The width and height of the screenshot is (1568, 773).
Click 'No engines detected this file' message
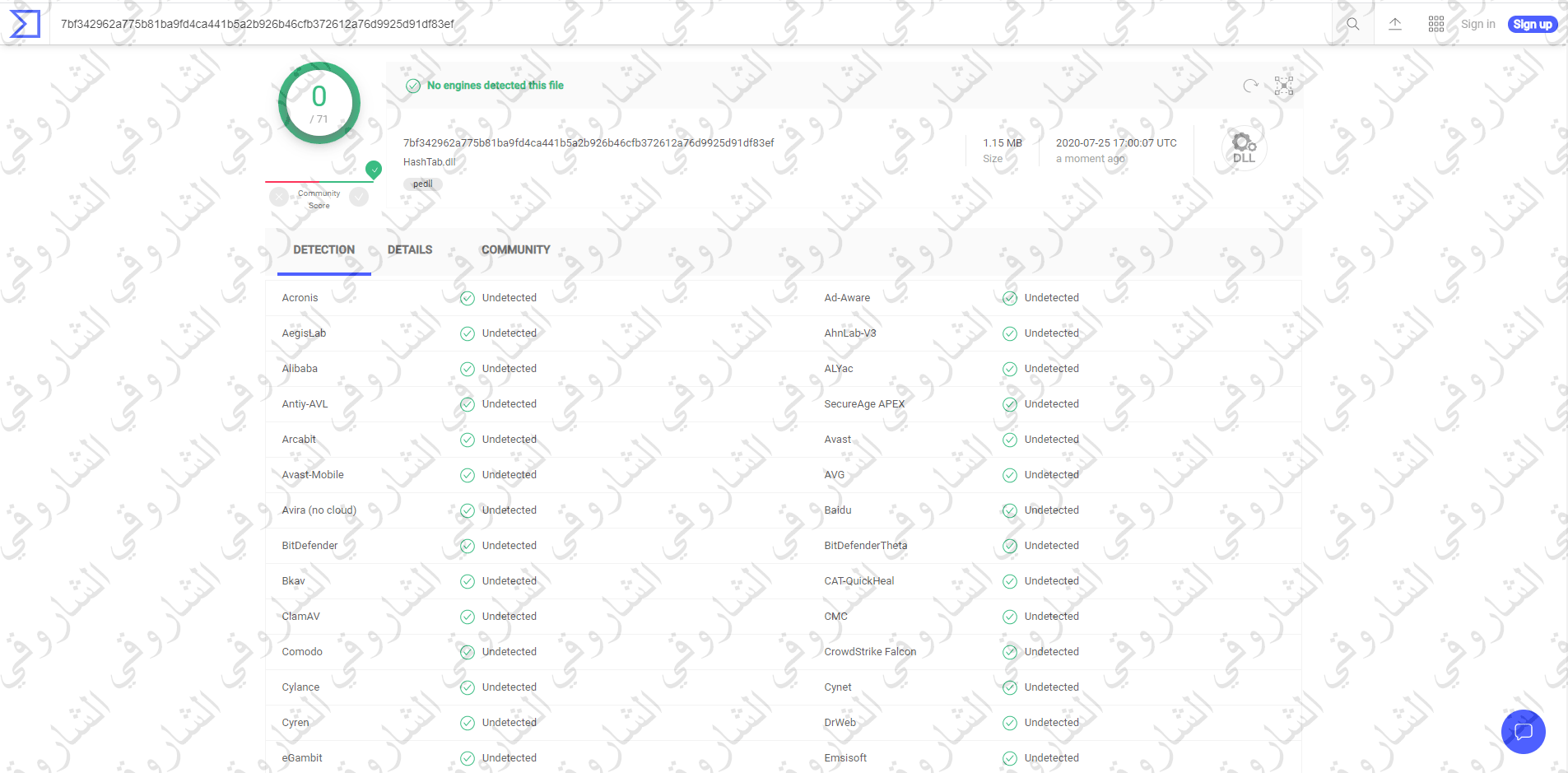(496, 86)
